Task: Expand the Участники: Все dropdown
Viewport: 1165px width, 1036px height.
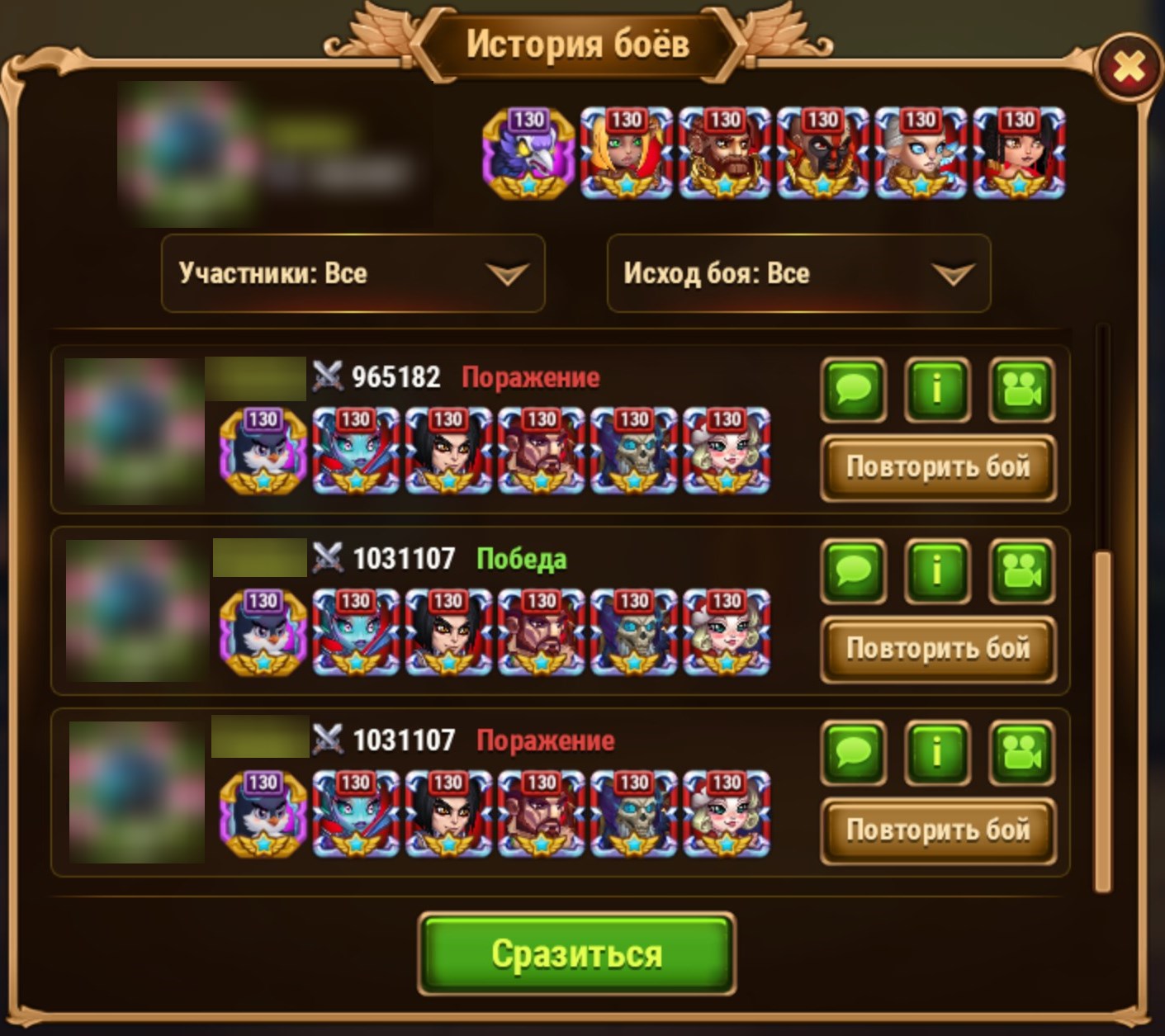Action: coord(353,273)
